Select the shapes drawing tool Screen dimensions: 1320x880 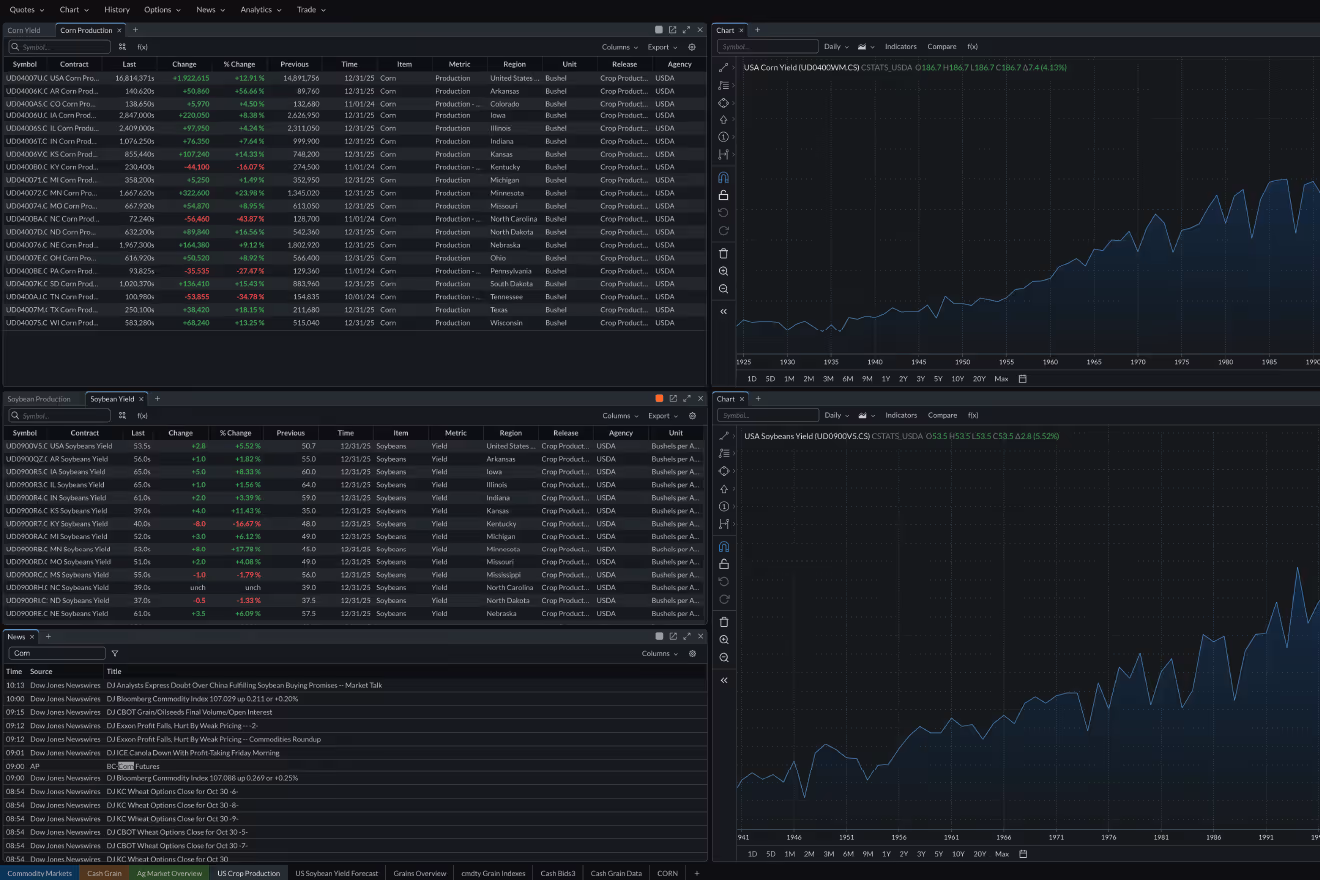pos(723,102)
